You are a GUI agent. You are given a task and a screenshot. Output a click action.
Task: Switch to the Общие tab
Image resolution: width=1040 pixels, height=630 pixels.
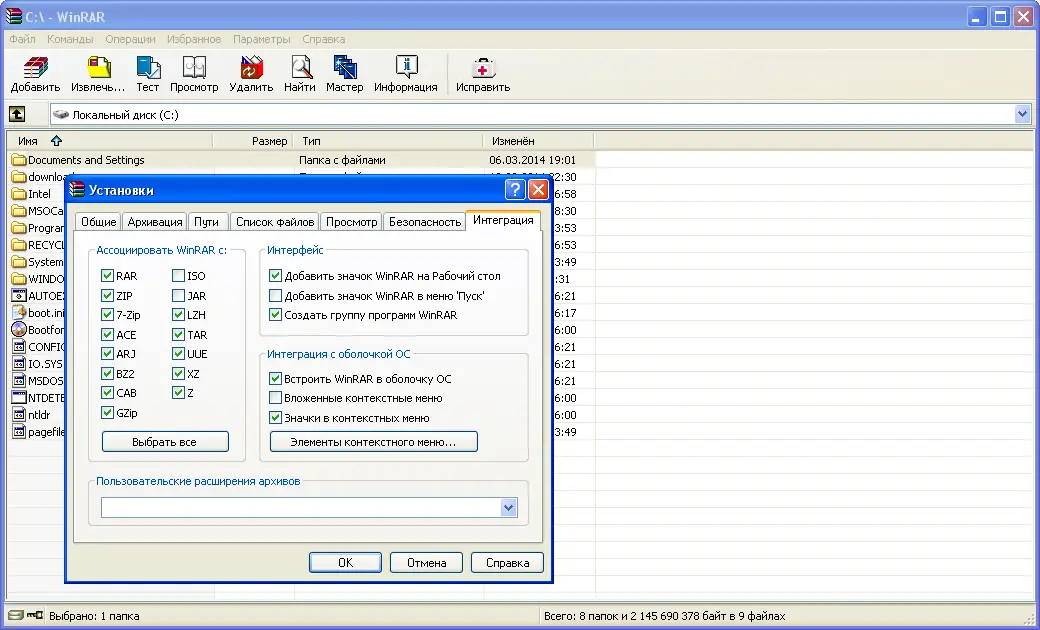98,221
